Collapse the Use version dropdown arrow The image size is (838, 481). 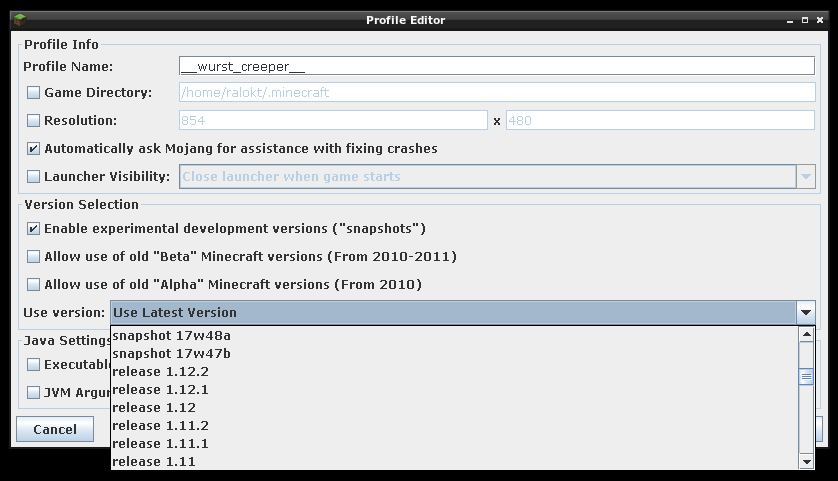806,313
